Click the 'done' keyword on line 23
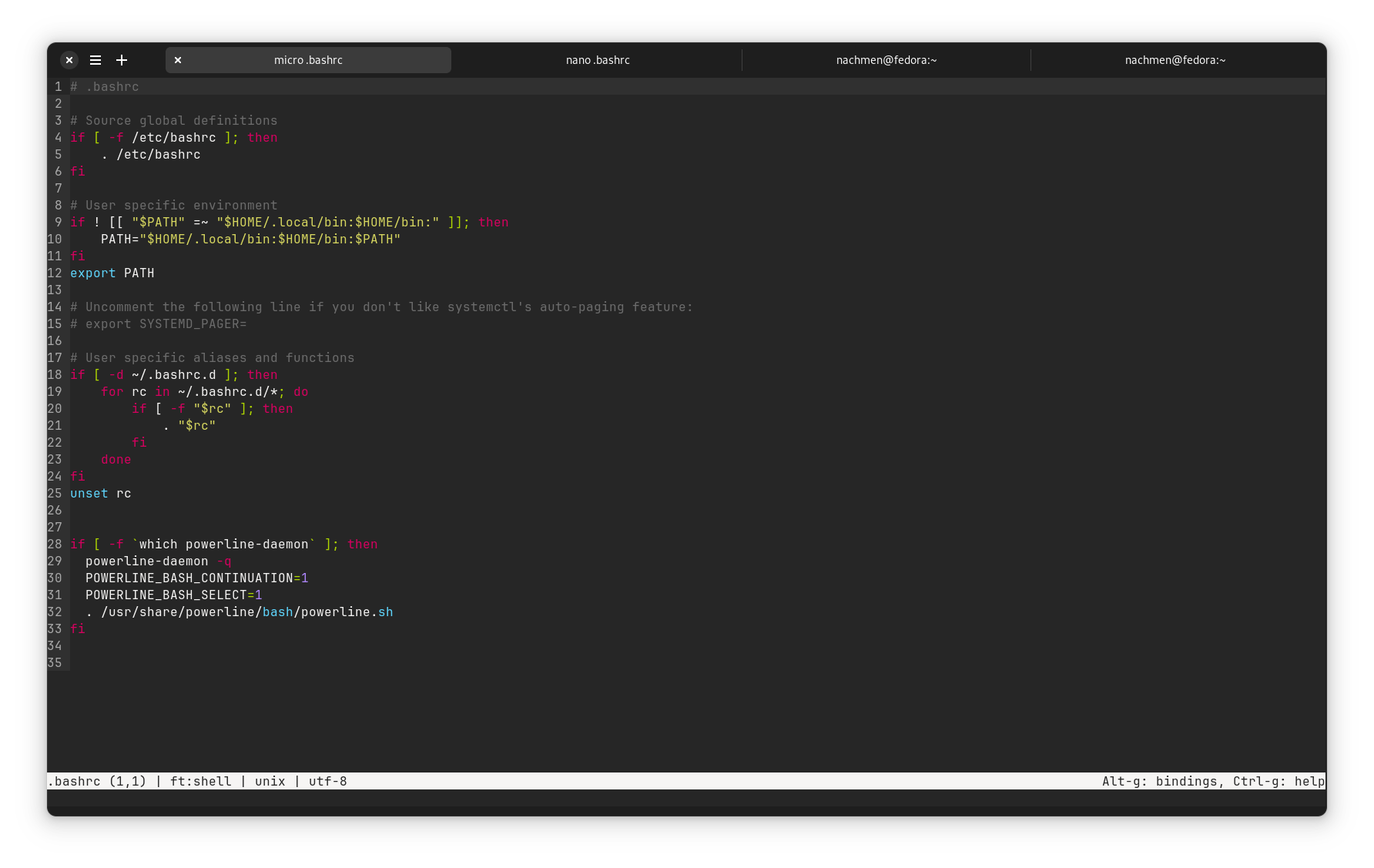 coord(116,460)
